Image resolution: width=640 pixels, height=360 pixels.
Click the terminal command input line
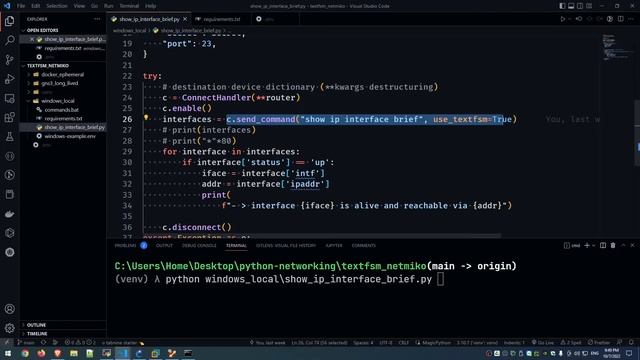click(279, 280)
